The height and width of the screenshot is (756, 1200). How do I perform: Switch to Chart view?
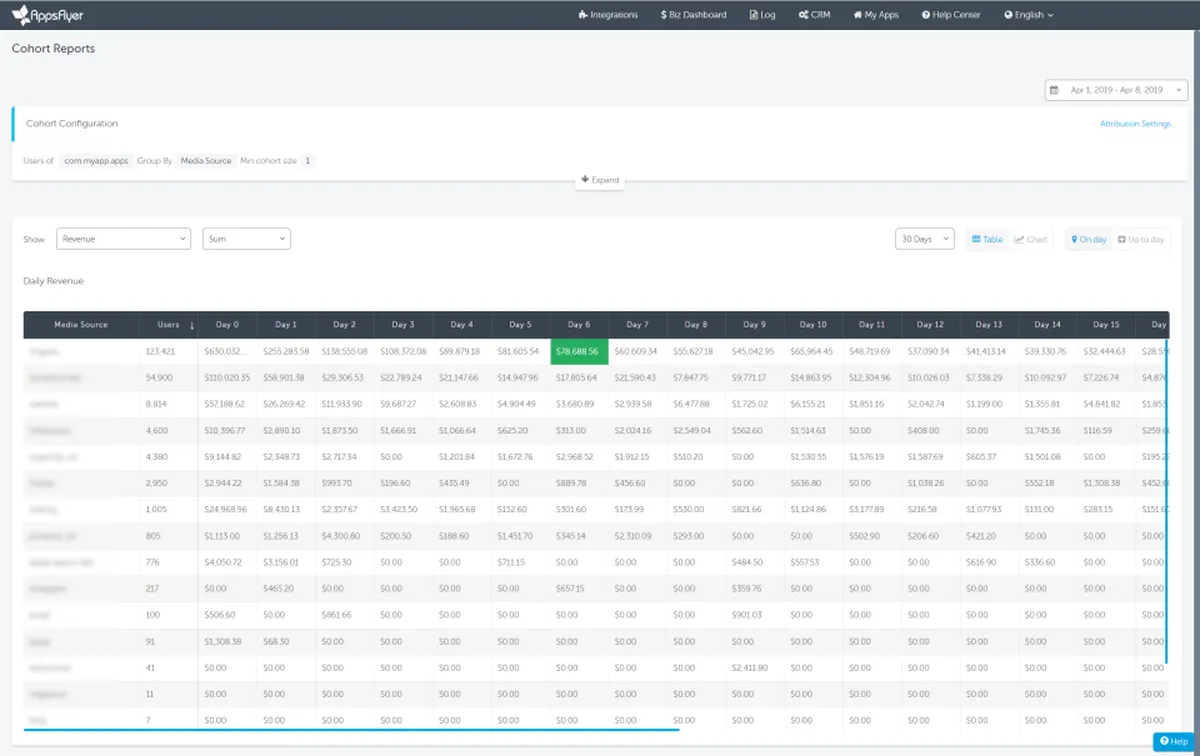(x=1030, y=239)
